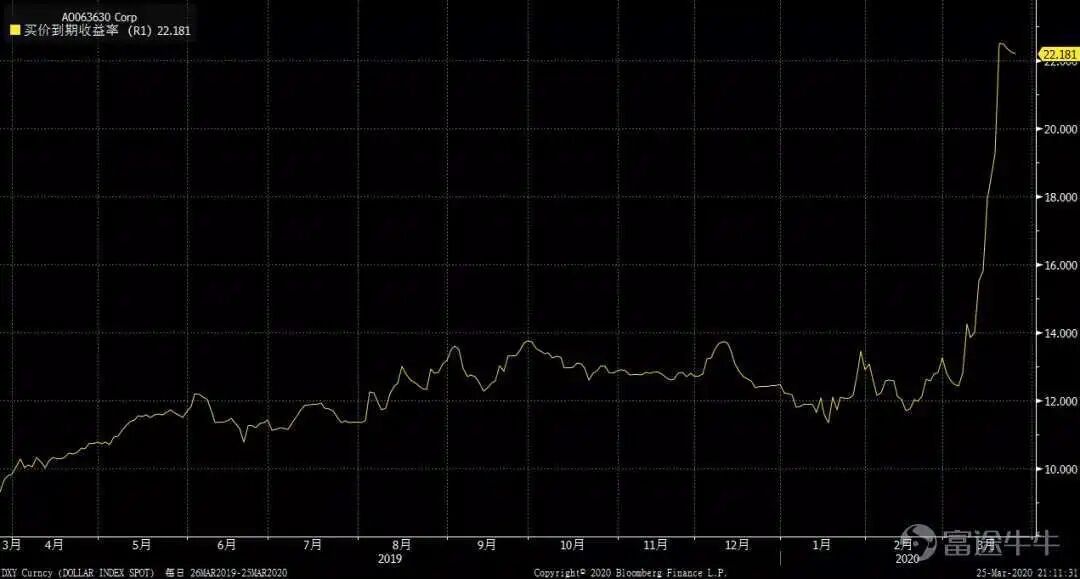Click the yellow 22.181 last-price tag
This screenshot has height=579, width=1080.
click(x=1059, y=54)
